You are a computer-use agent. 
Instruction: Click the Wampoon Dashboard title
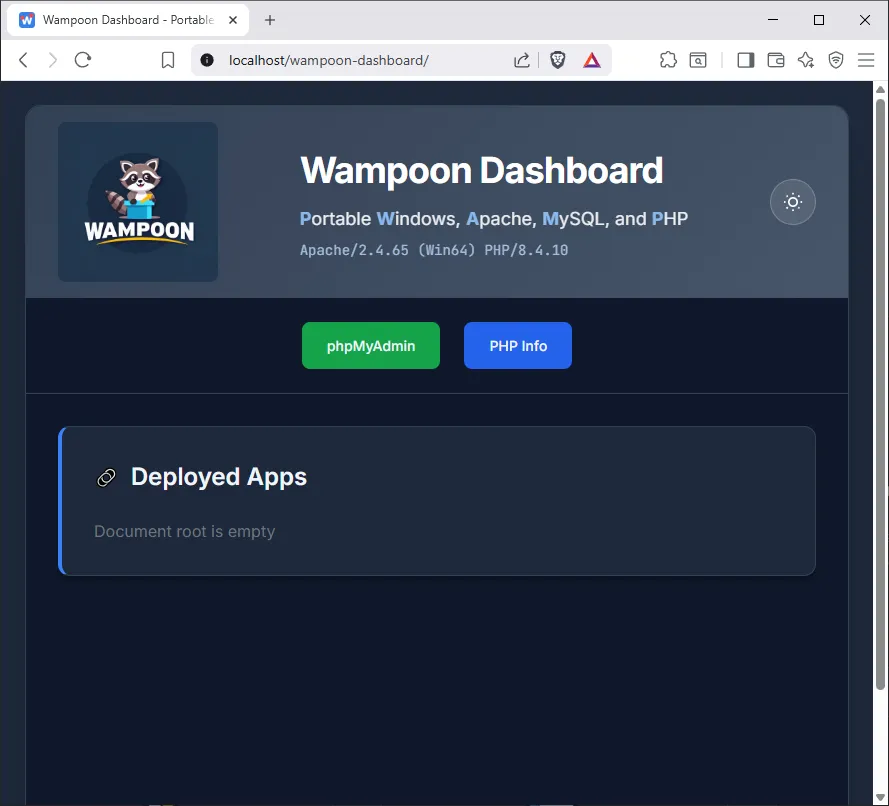(481, 170)
